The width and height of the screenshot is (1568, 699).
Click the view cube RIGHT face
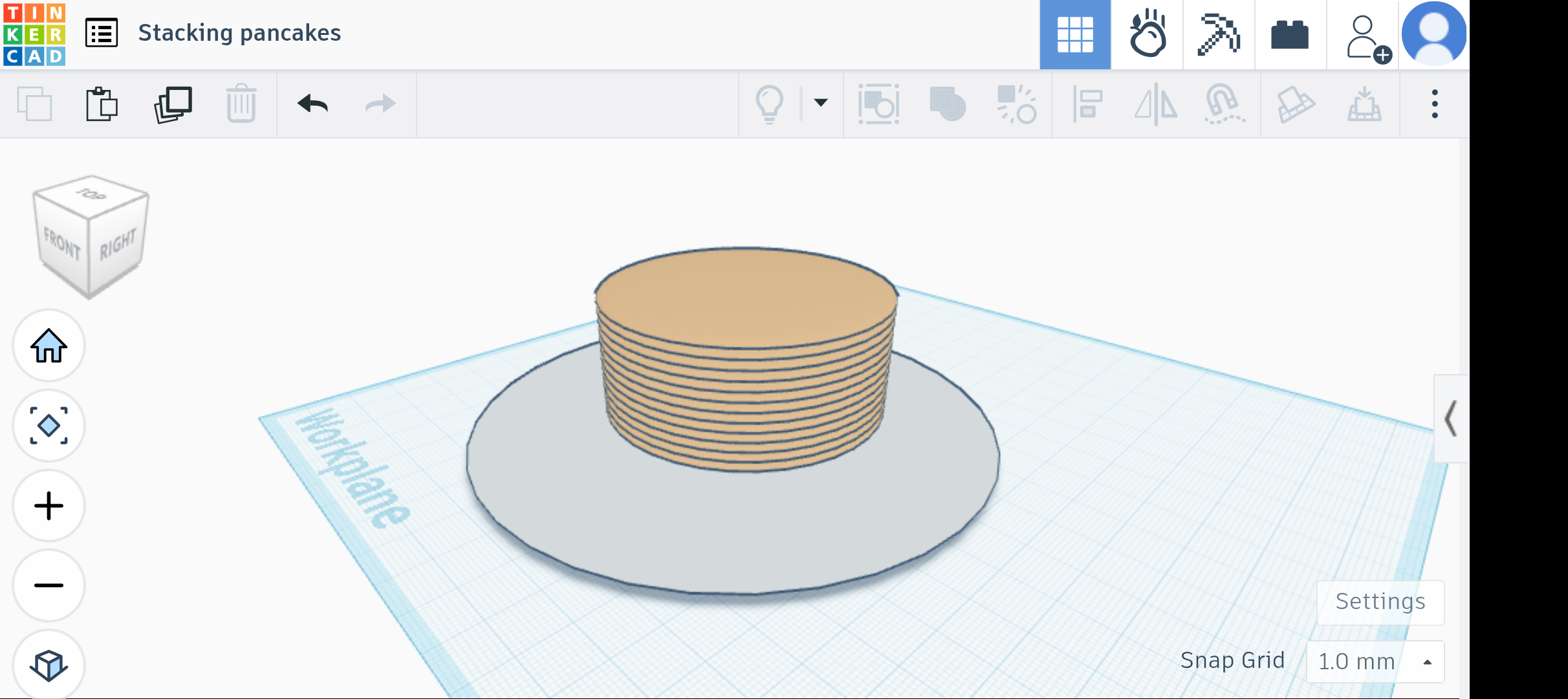coord(117,245)
